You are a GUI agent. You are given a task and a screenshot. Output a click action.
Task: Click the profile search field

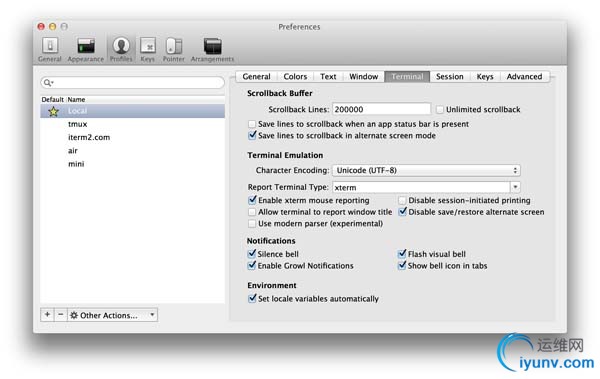tap(132, 82)
